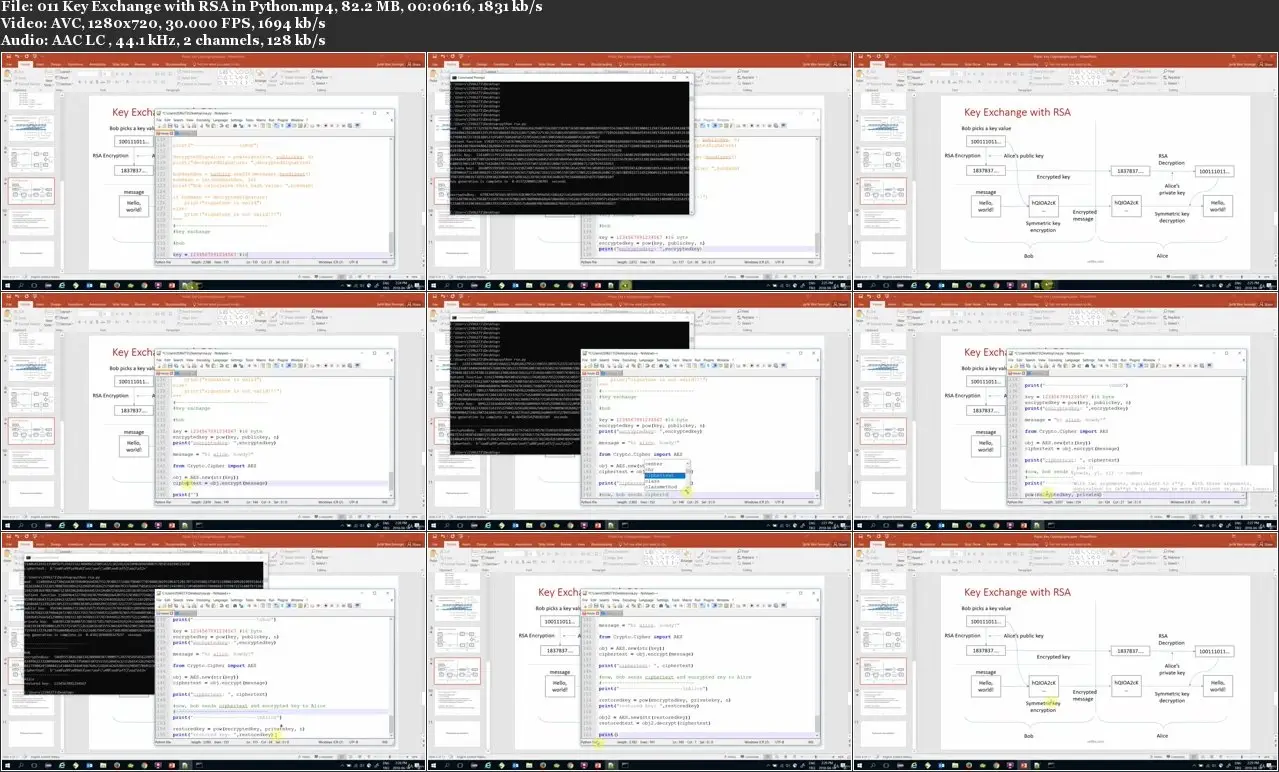Click the Command Prompt title bar in the top-center frame
The image size is (1279, 772).
pyautogui.click(x=571, y=76)
